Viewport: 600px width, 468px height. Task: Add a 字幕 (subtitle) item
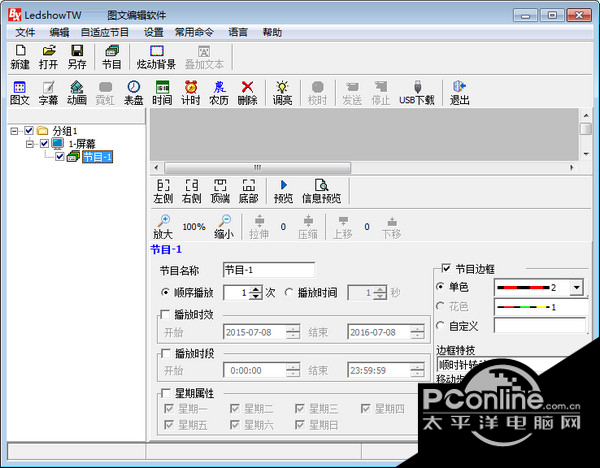[x=48, y=93]
